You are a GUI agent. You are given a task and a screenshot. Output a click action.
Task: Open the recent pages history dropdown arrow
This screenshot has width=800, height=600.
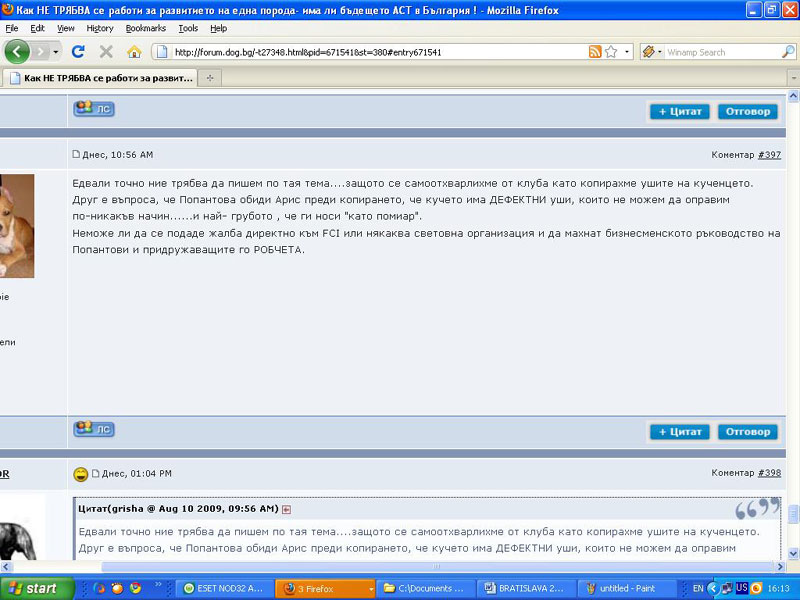pyautogui.click(x=56, y=52)
